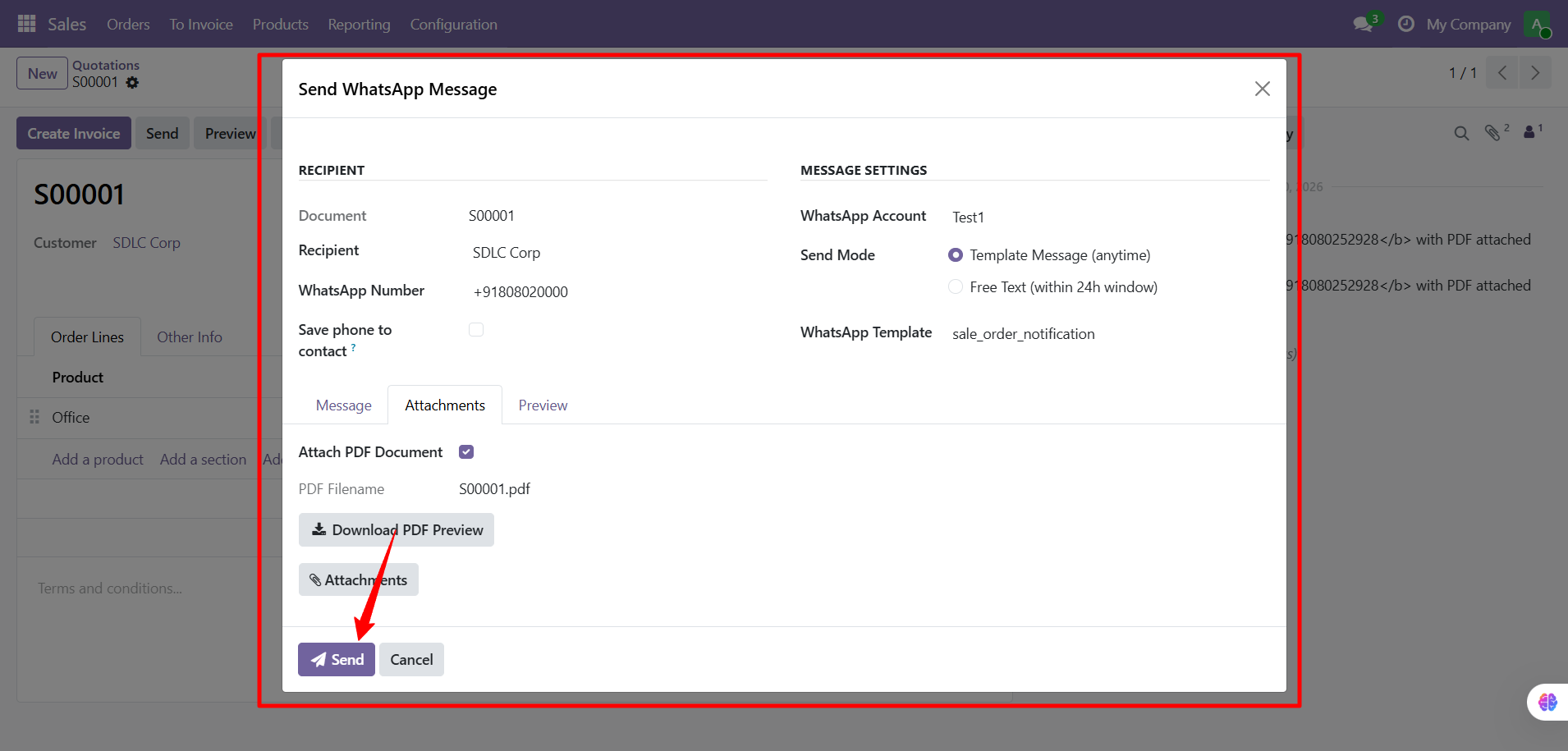This screenshot has width=1568, height=751.
Task: Click the Download PDF Preview button
Action: (x=397, y=530)
